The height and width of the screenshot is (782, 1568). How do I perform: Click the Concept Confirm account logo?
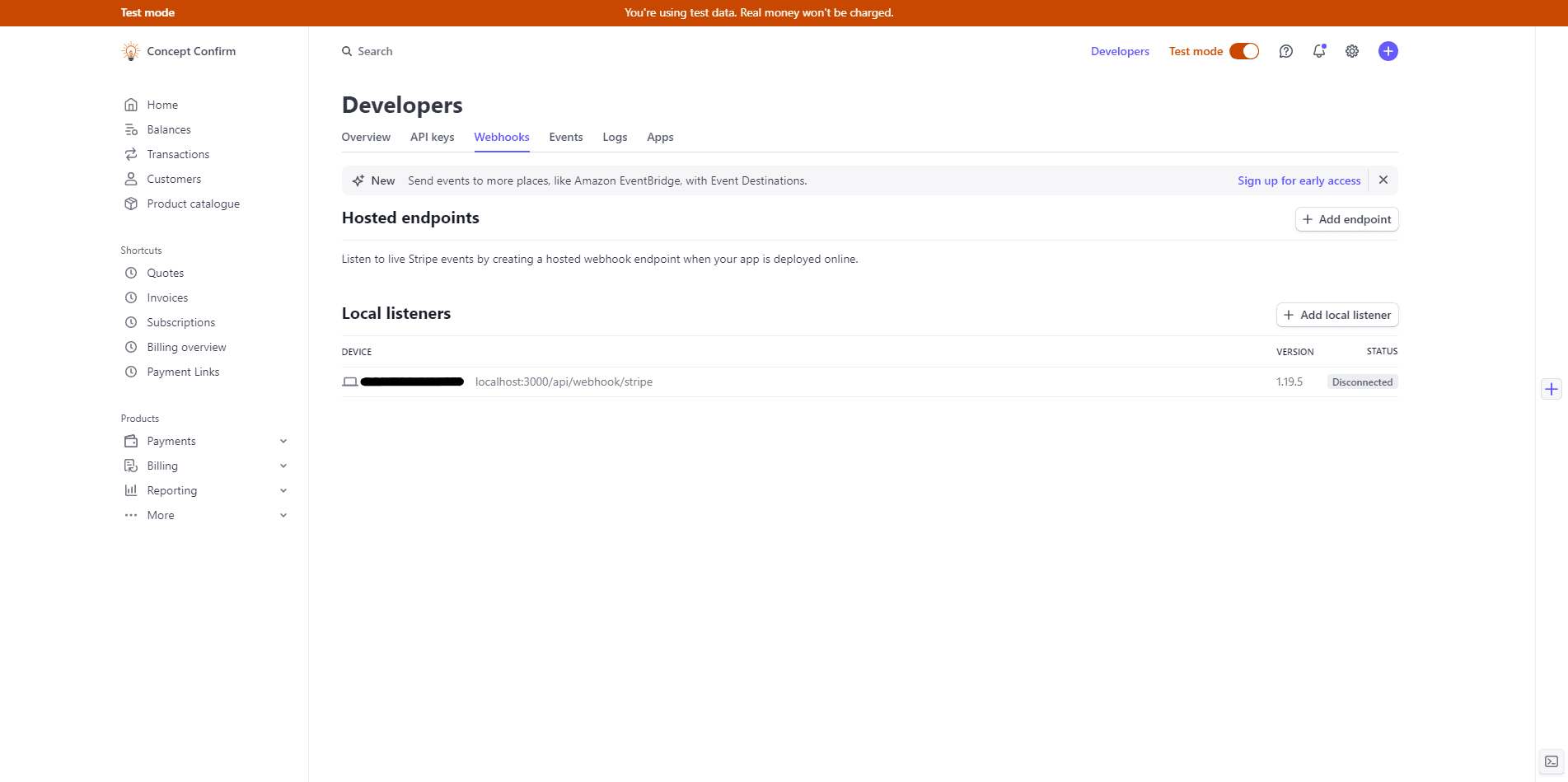(131, 51)
